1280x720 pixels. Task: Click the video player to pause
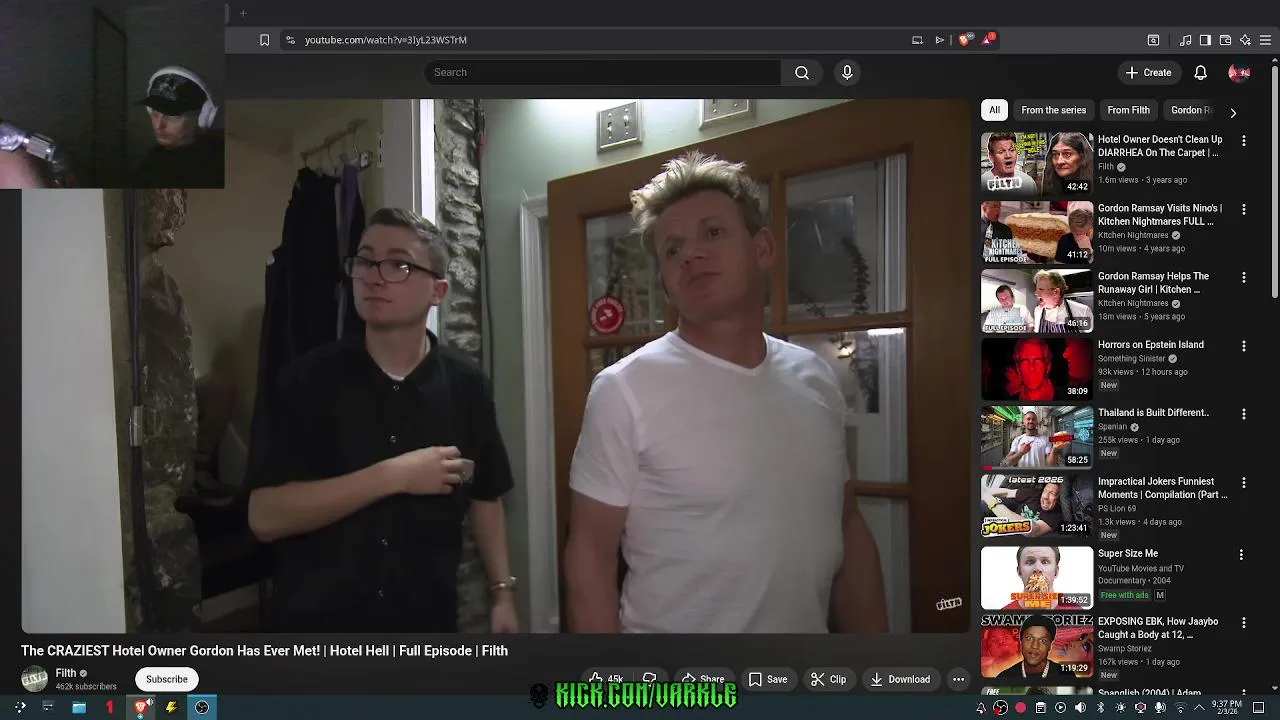pyautogui.click(x=496, y=366)
